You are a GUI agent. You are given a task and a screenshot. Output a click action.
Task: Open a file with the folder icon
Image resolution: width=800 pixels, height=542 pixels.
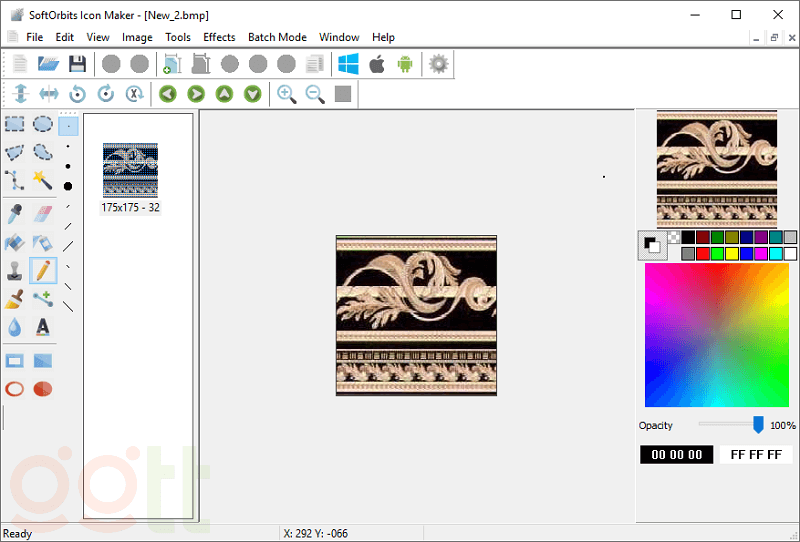click(x=48, y=64)
